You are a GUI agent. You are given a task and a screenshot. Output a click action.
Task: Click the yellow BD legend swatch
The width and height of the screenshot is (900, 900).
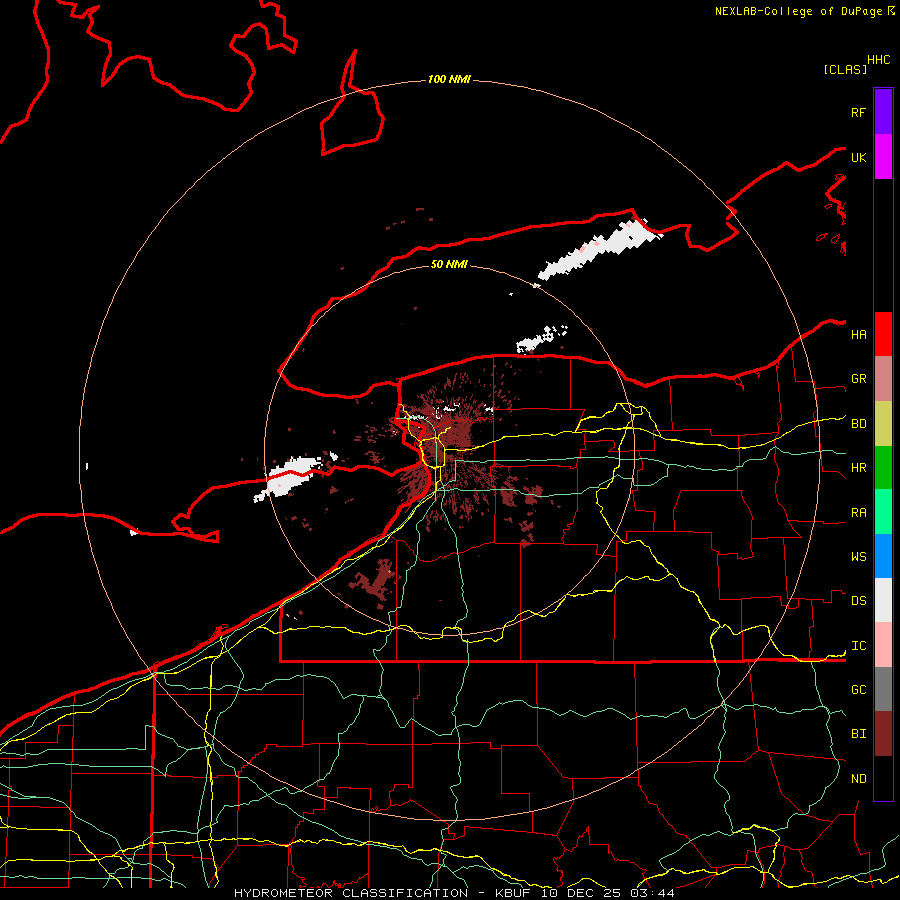click(883, 424)
